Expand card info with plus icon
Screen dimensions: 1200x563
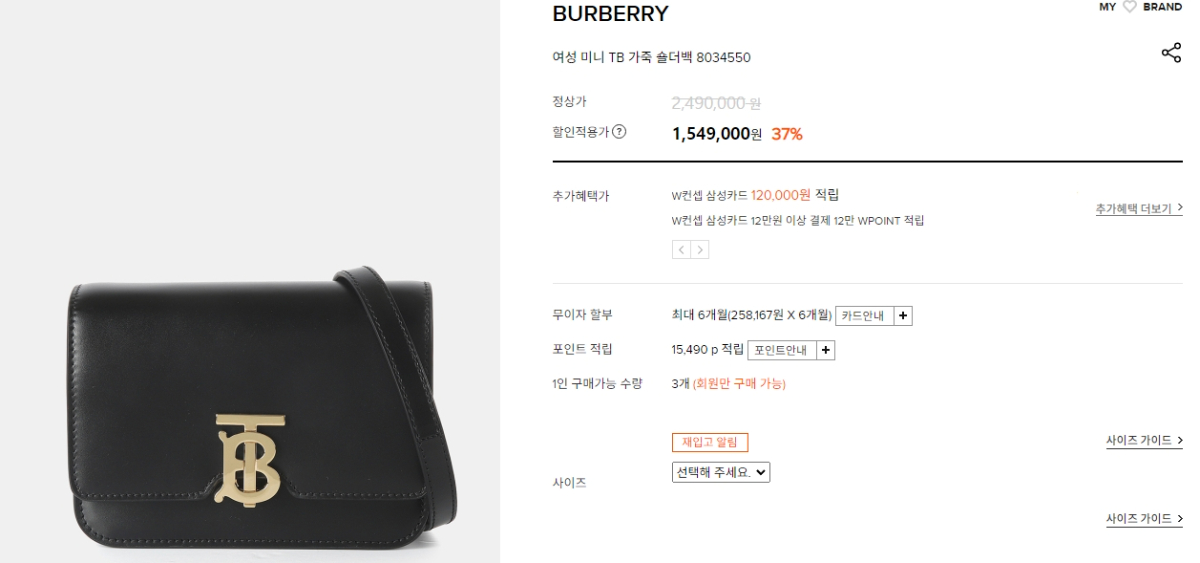tap(903, 316)
